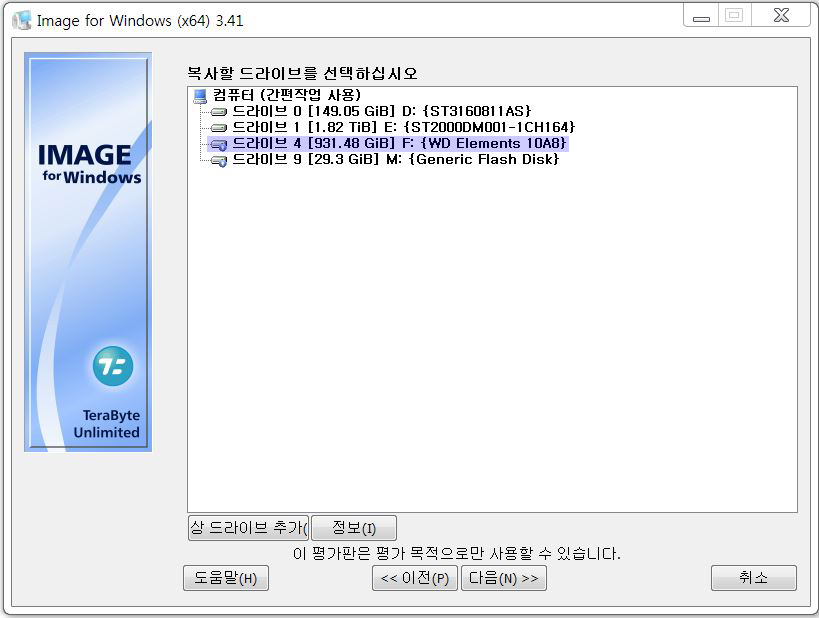
Task: Select 드라이브 9 Generic Flash Disk entry
Action: 395,159
